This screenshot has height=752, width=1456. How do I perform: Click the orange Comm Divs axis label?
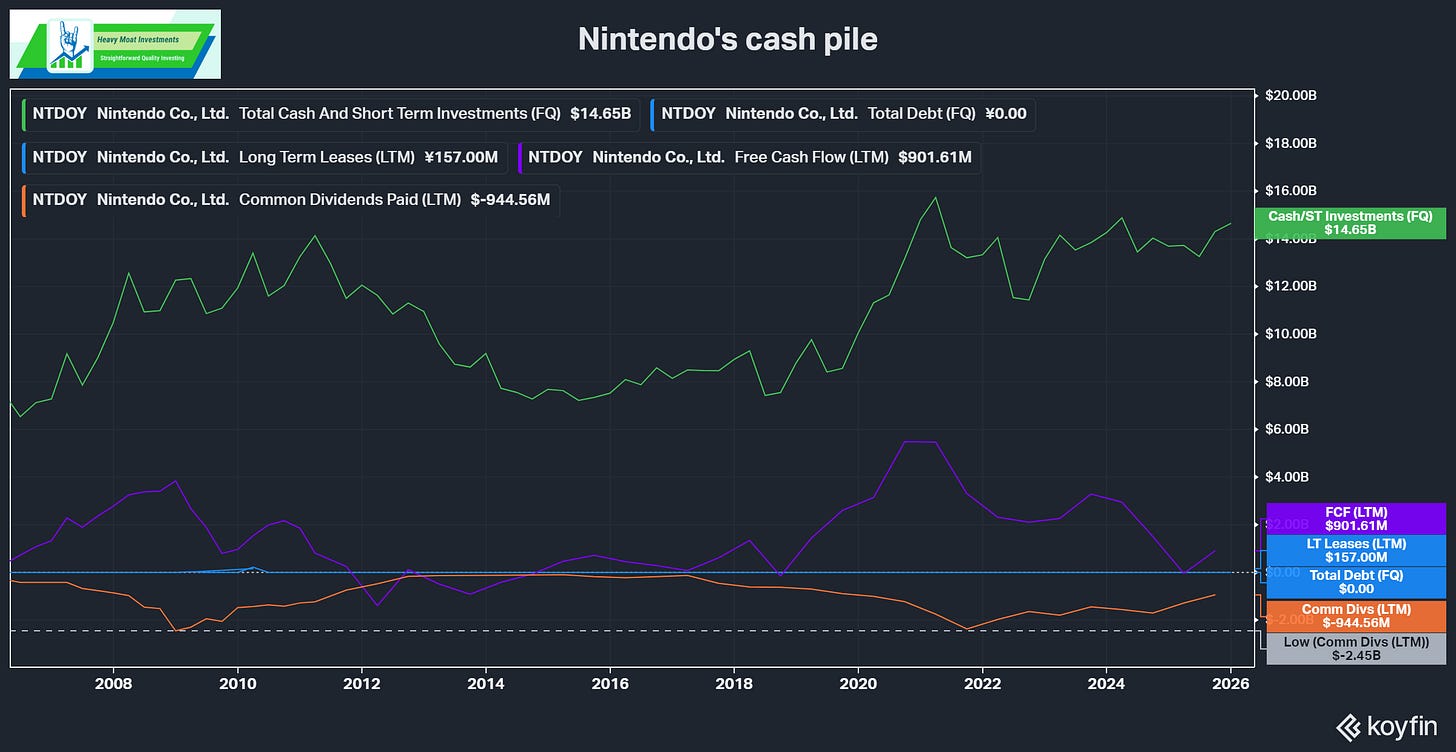tap(1356, 616)
